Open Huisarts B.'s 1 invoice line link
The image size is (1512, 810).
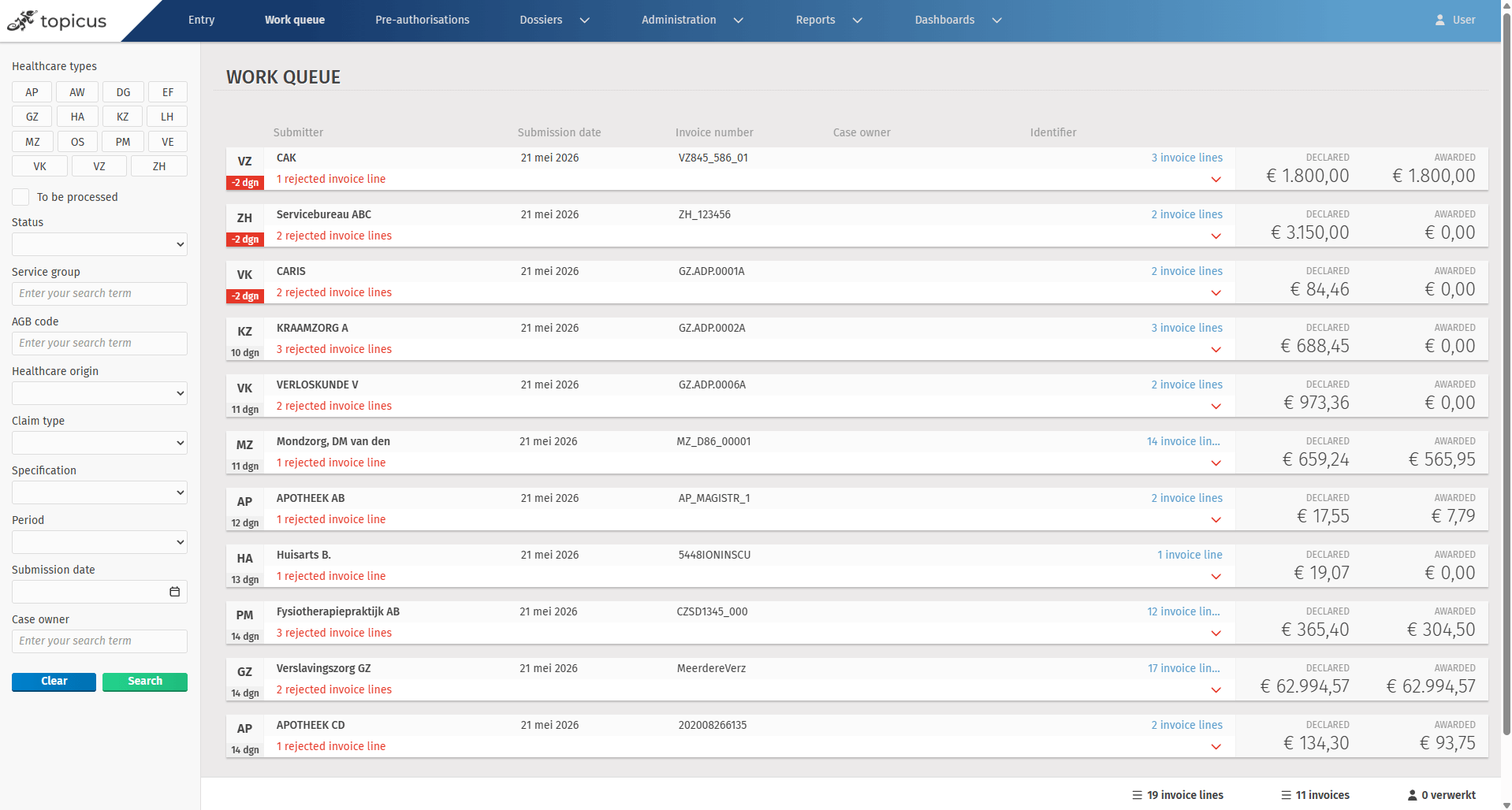click(x=1190, y=555)
